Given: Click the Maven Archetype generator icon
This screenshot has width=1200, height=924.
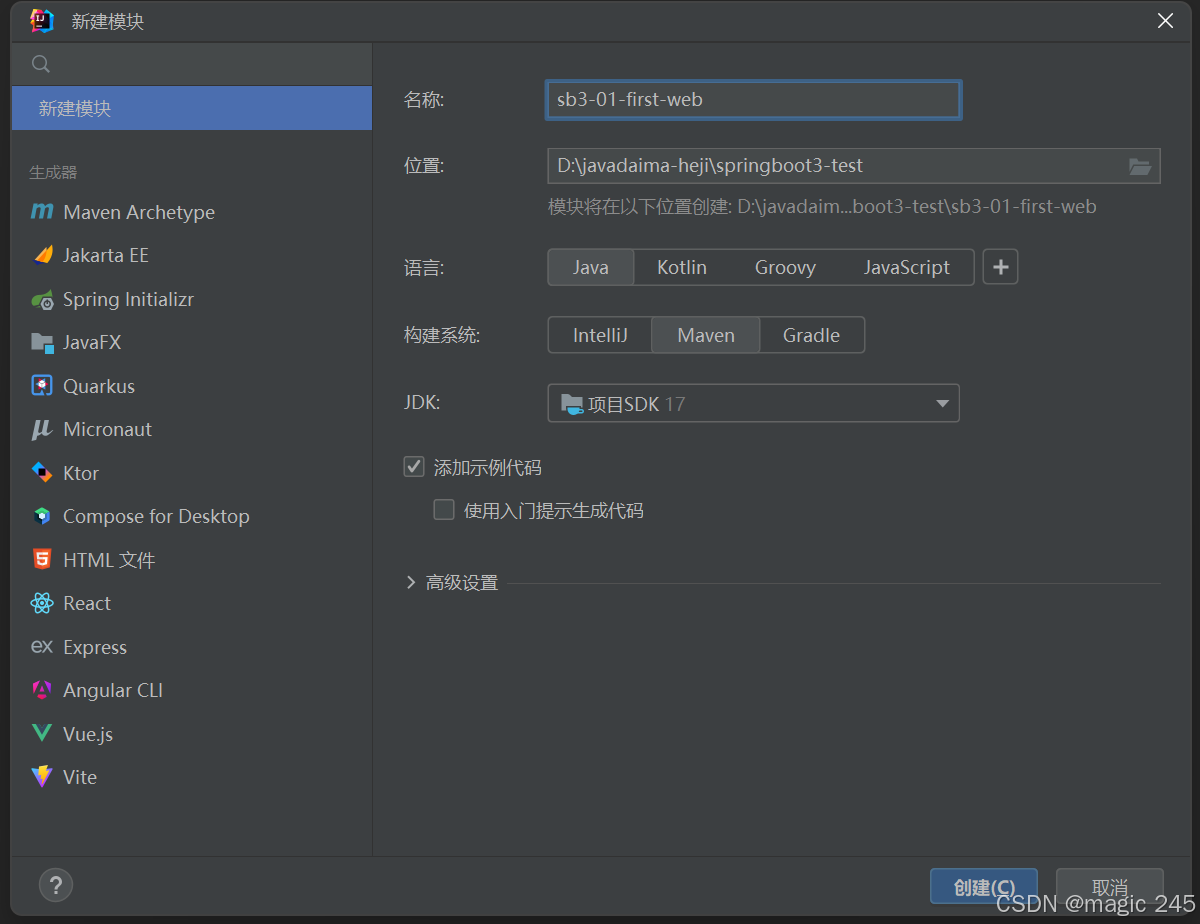Looking at the screenshot, I should click(42, 212).
